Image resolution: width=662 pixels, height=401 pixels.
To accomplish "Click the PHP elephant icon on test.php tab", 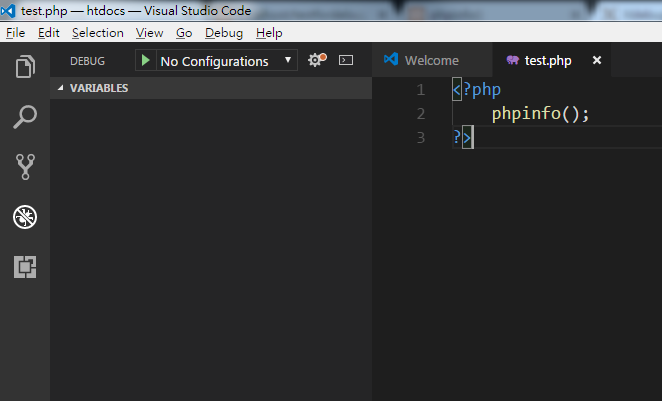I will pyautogui.click(x=513, y=60).
